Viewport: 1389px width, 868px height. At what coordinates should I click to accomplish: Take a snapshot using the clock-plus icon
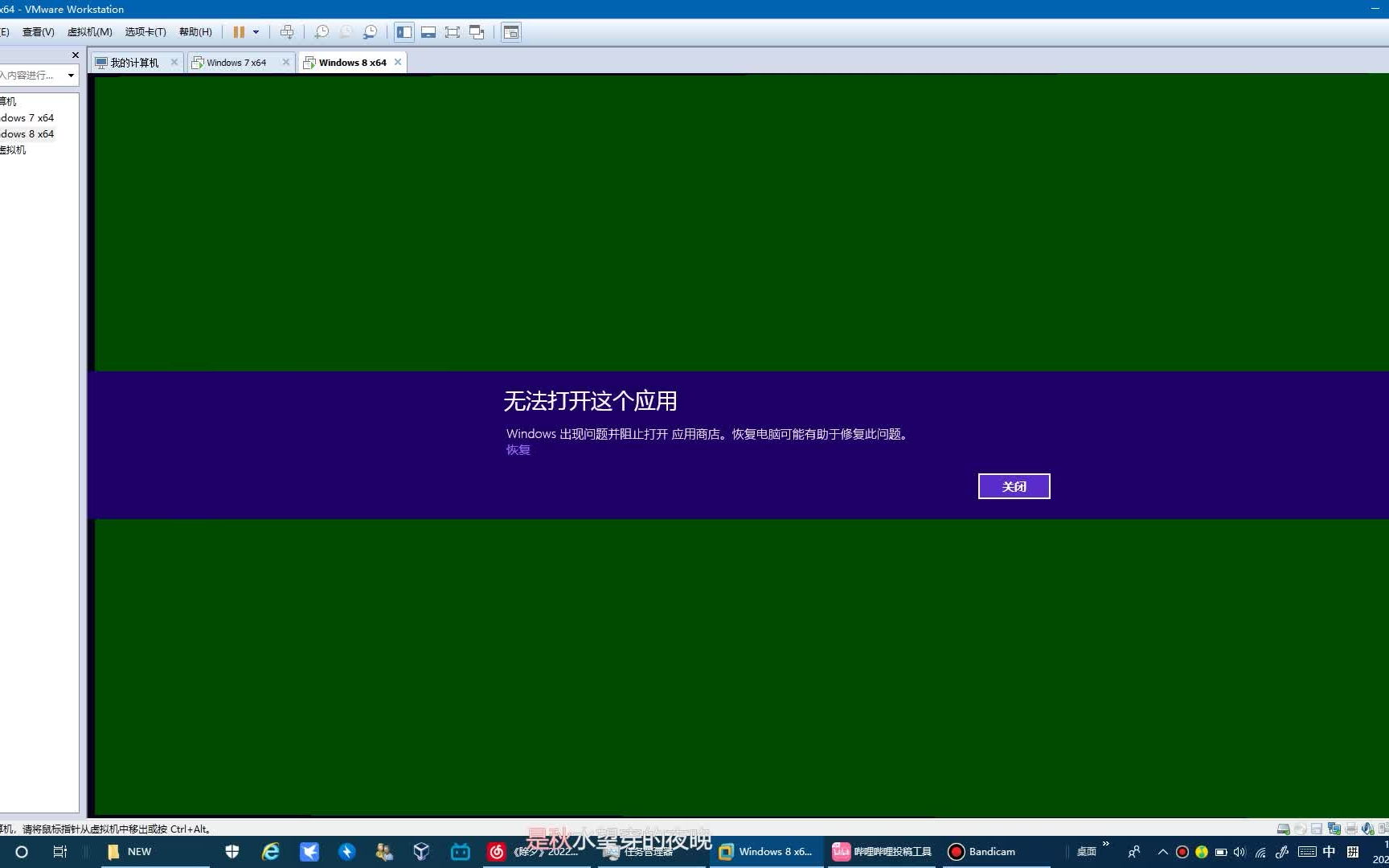click(x=322, y=32)
